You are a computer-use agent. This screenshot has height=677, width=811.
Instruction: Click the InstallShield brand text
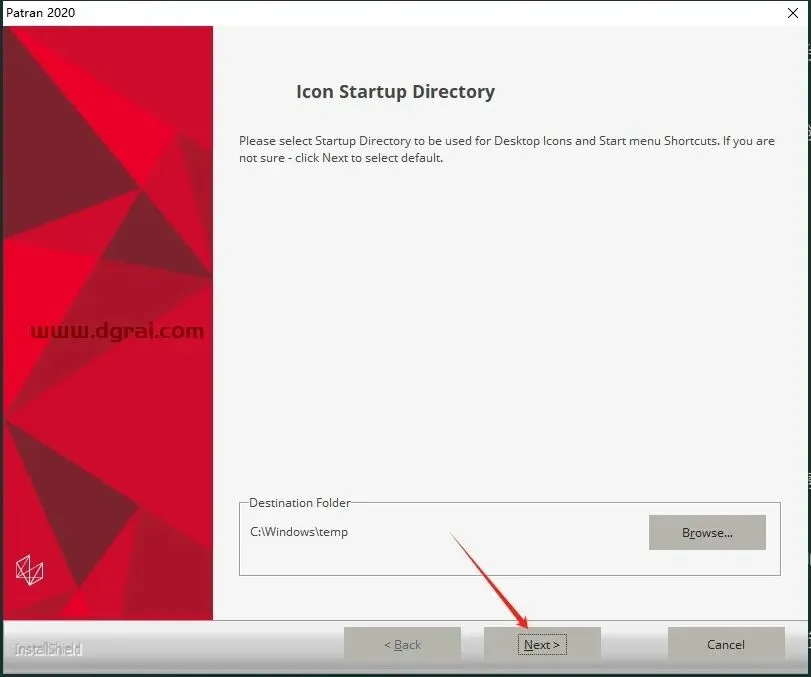[48, 649]
